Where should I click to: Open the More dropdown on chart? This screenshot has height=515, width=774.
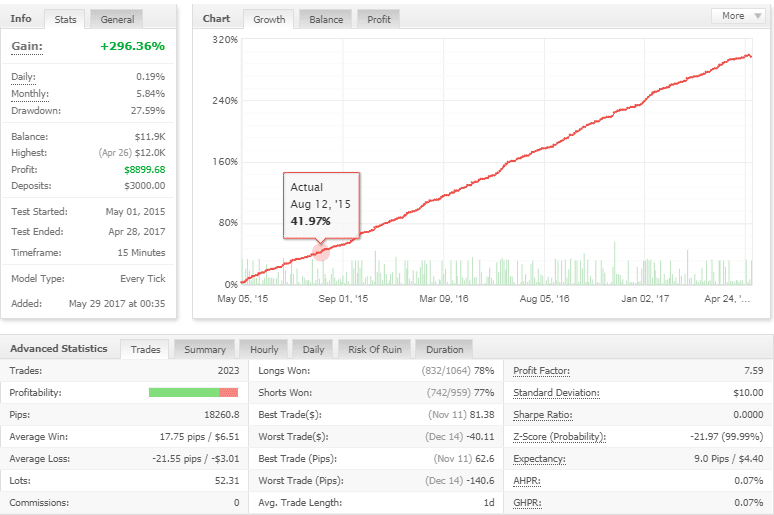click(739, 16)
